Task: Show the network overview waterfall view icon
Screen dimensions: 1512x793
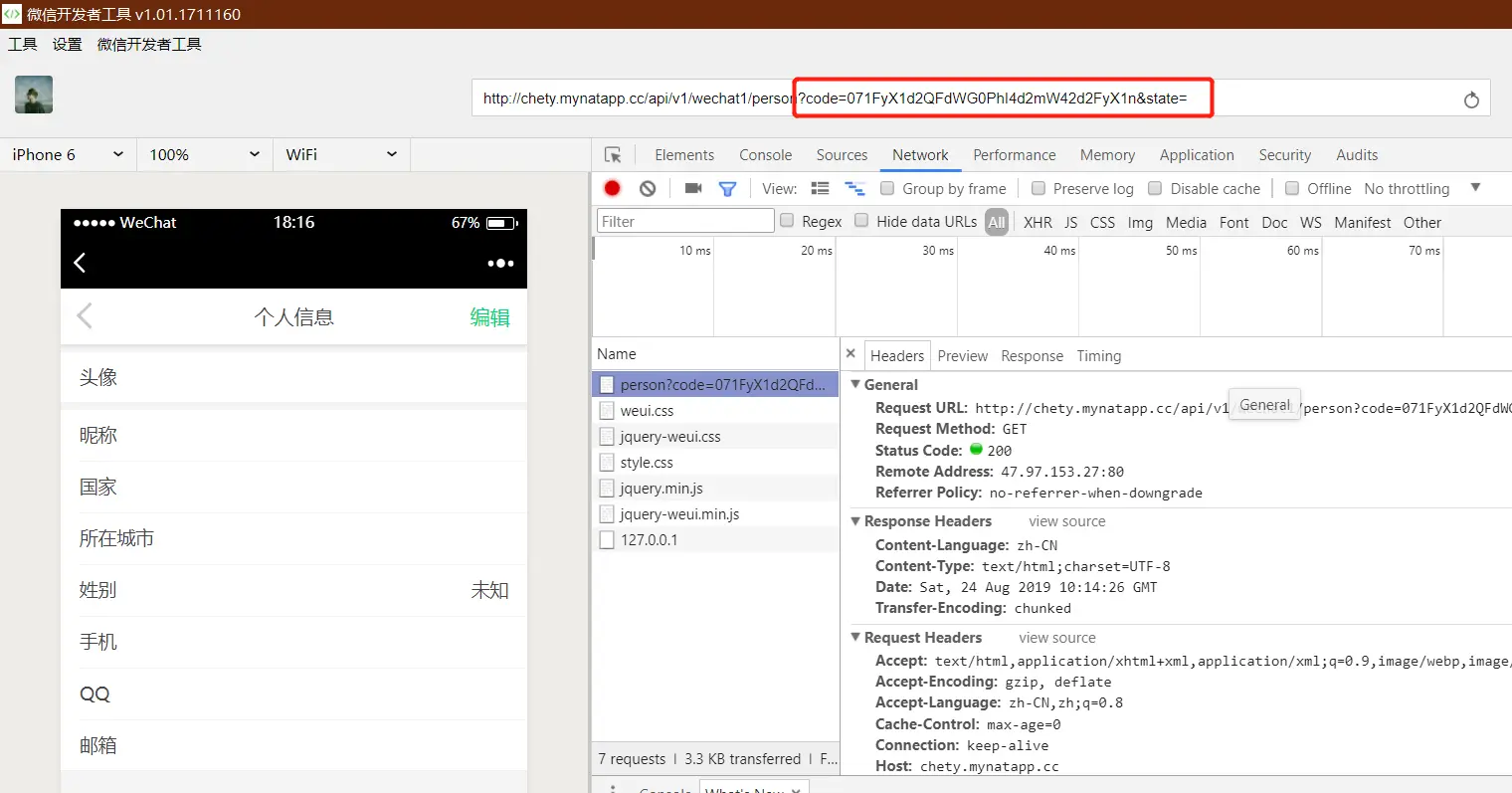Action: 854,188
